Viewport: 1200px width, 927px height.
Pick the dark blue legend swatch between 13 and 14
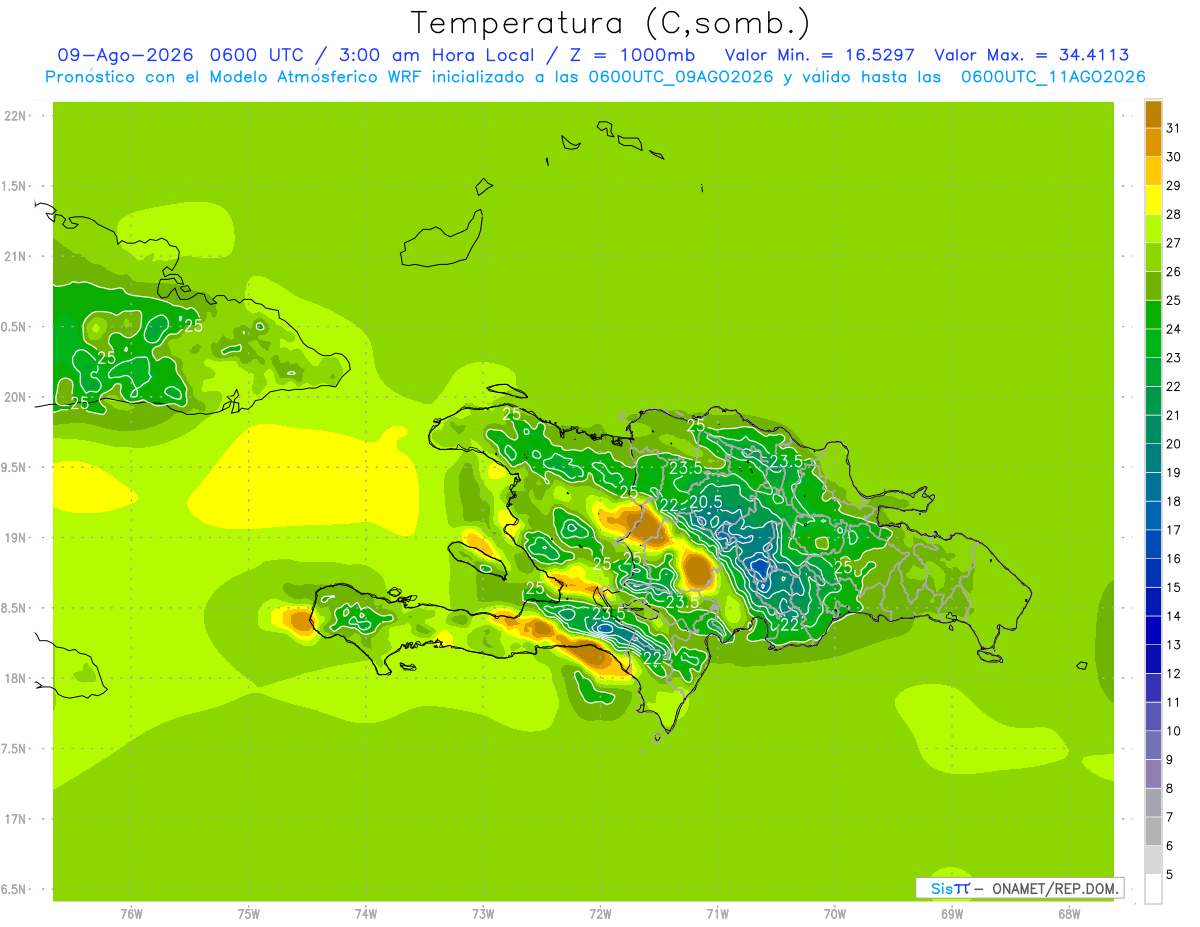click(1153, 630)
